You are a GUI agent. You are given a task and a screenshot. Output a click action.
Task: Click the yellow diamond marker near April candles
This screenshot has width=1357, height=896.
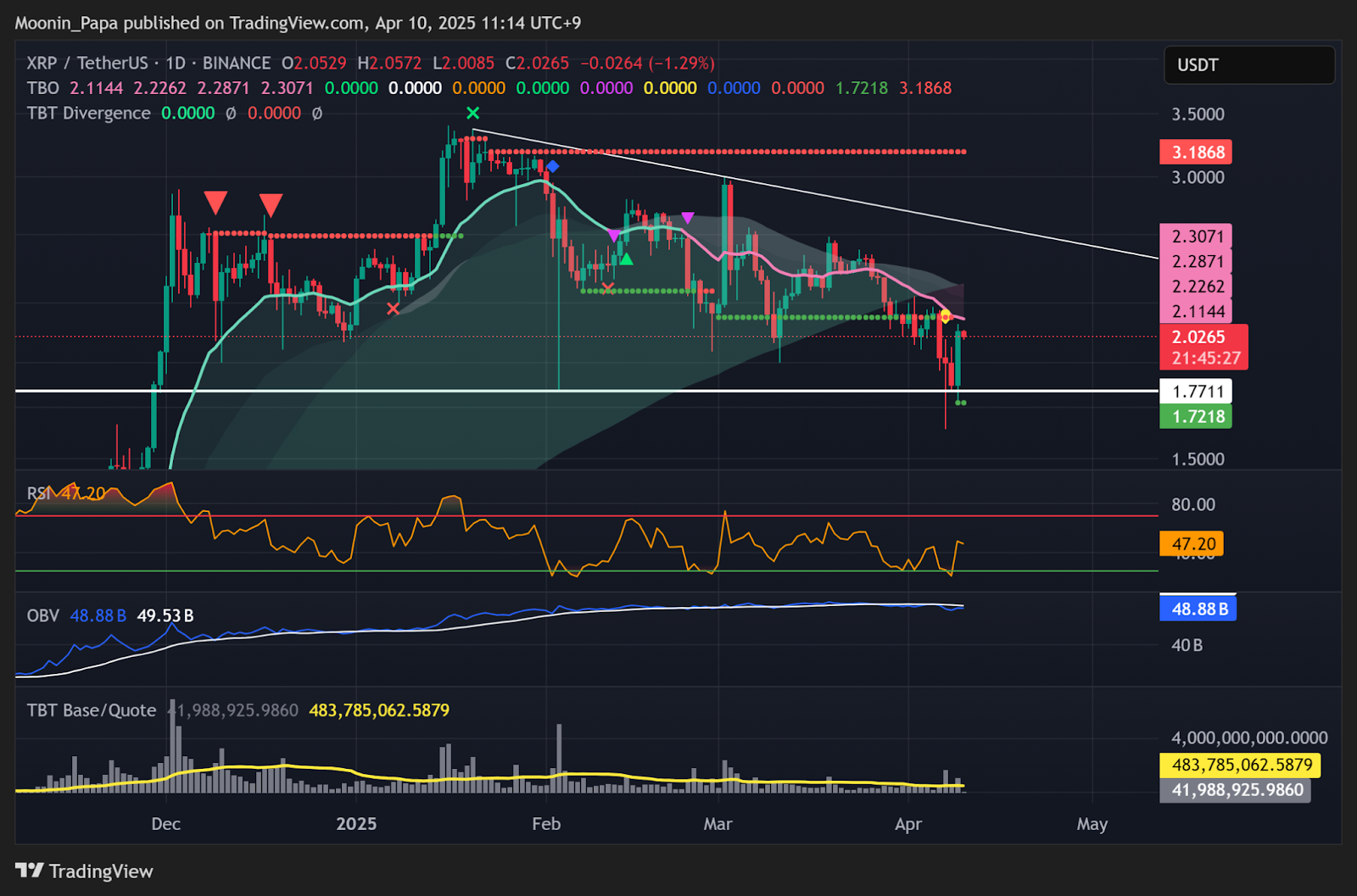click(945, 317)
